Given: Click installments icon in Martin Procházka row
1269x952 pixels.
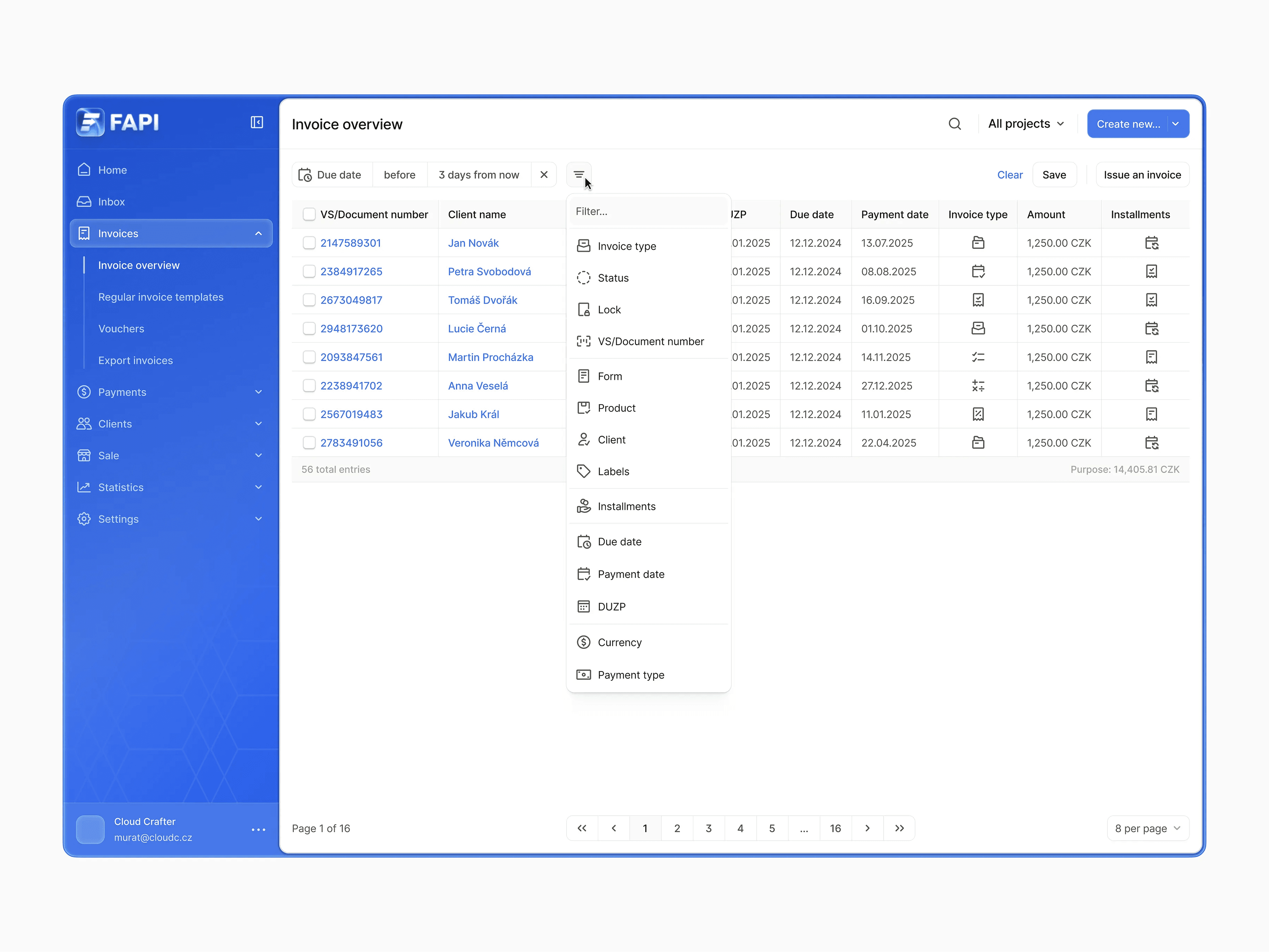Looking at the screenshot, I should pyautogui.click(x=1151, y=357).
